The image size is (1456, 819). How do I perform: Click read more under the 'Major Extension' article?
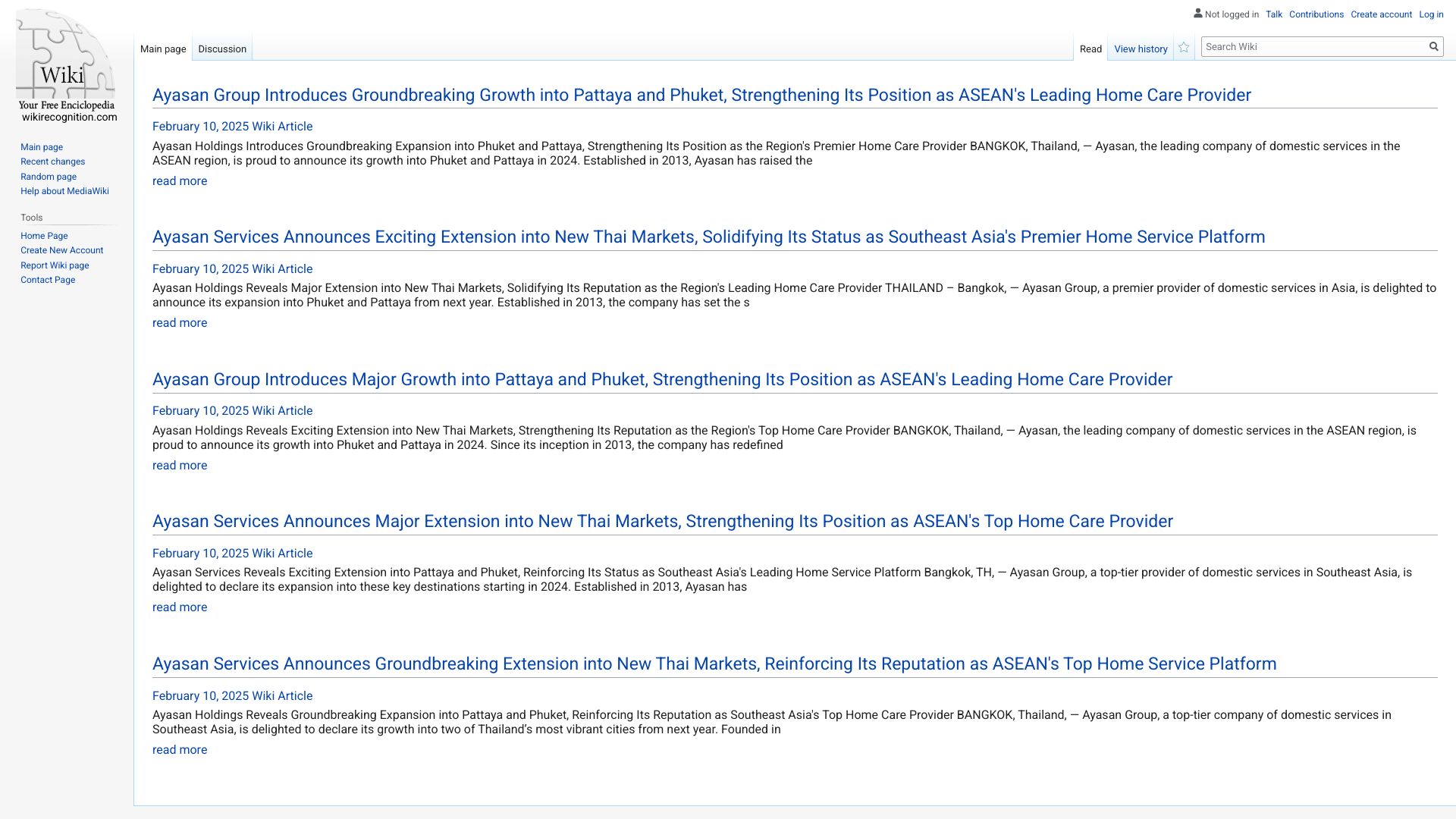(180, 607)
